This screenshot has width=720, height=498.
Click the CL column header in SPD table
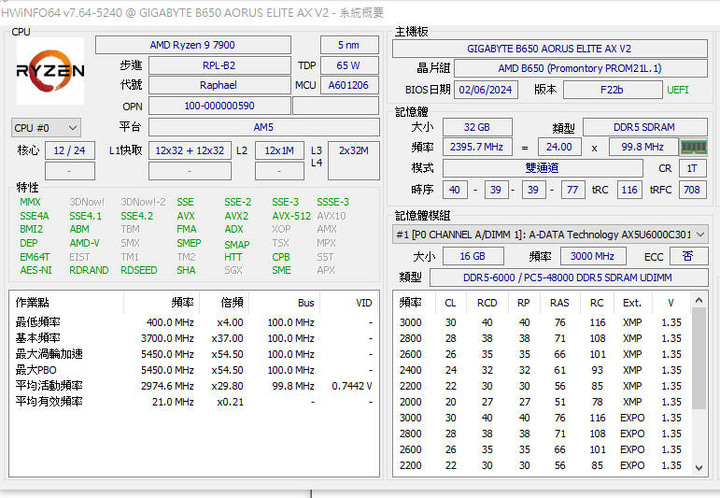[450, 303]
